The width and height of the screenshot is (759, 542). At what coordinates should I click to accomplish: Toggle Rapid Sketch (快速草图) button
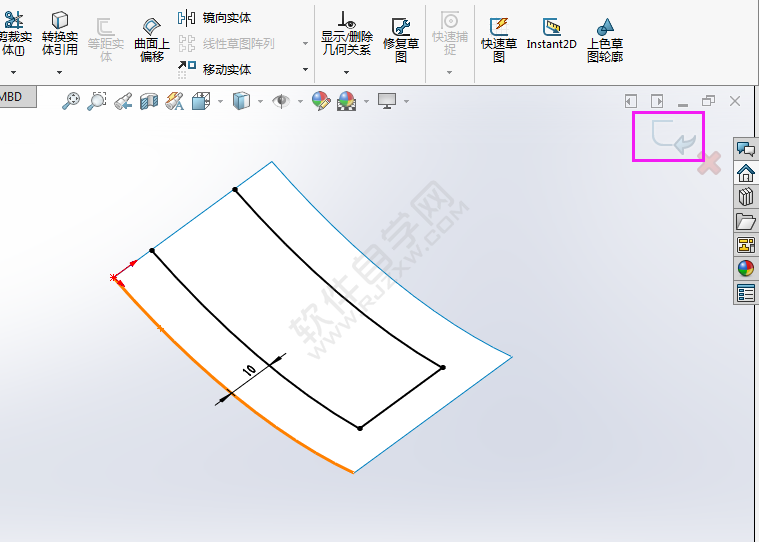499,40
